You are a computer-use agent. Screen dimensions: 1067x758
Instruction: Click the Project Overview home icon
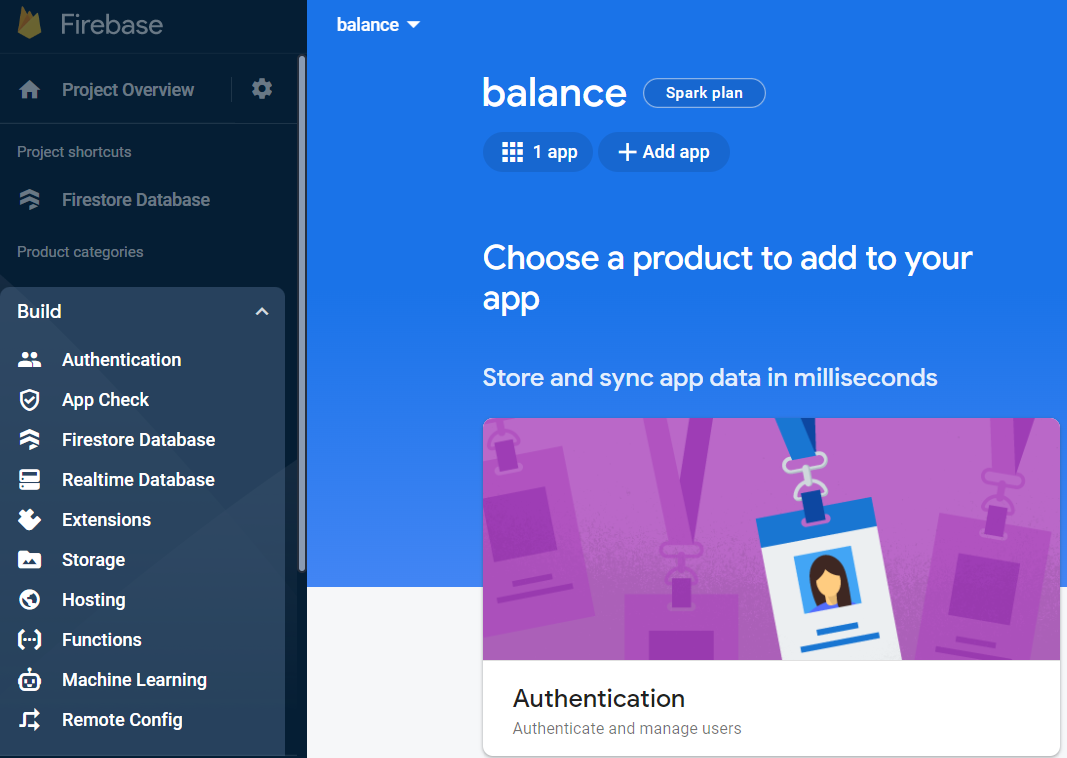29,89
